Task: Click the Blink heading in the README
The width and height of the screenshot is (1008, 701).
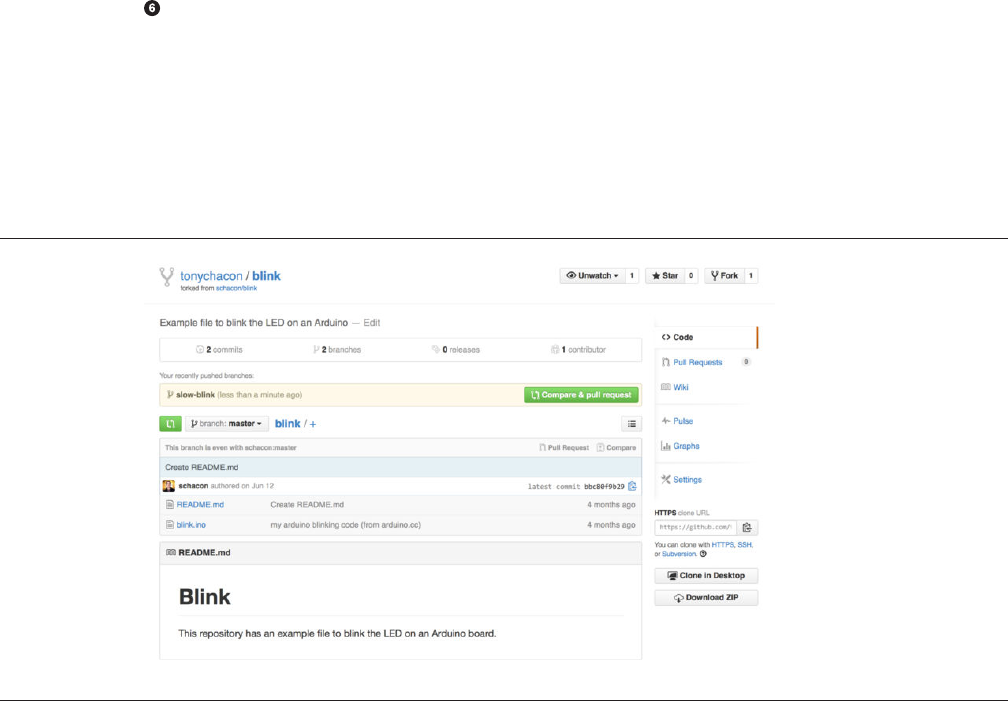Action: click(204, 597)
